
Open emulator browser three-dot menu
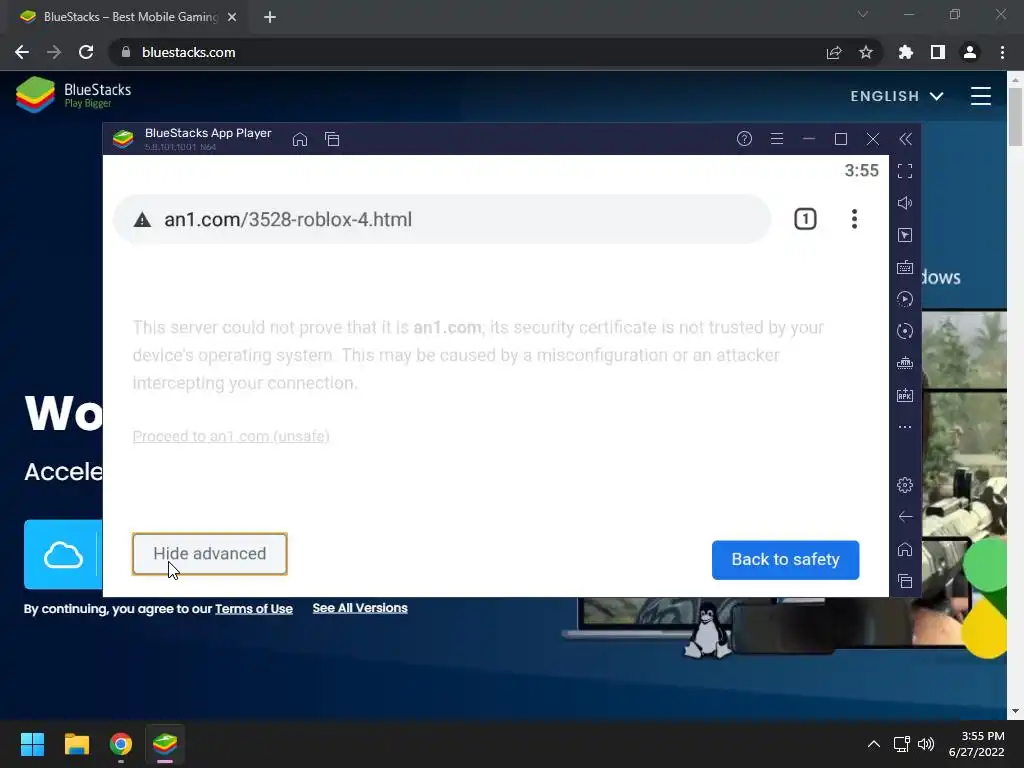[x=854, y=219]
